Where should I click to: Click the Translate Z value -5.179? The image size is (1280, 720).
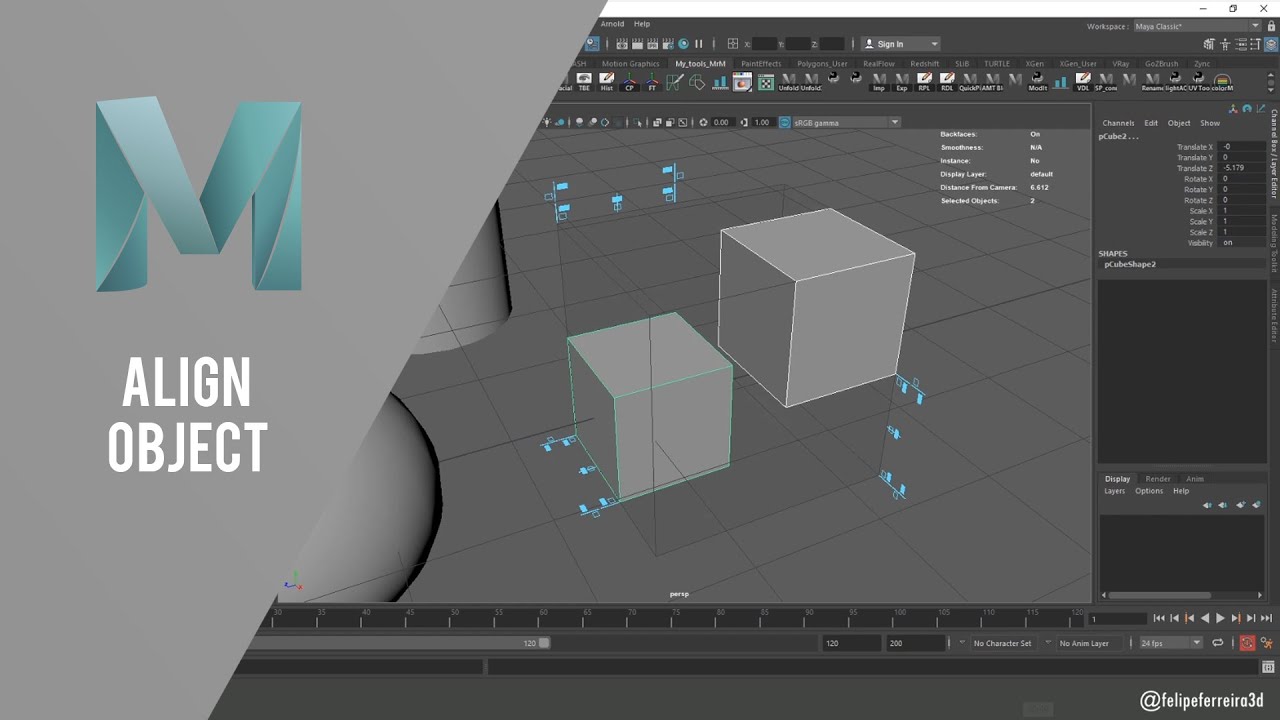(1241, 168)
